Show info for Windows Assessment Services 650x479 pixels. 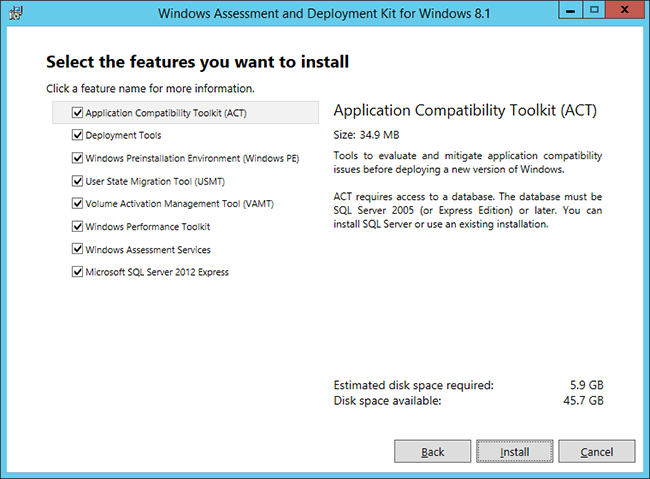point(147,250)
